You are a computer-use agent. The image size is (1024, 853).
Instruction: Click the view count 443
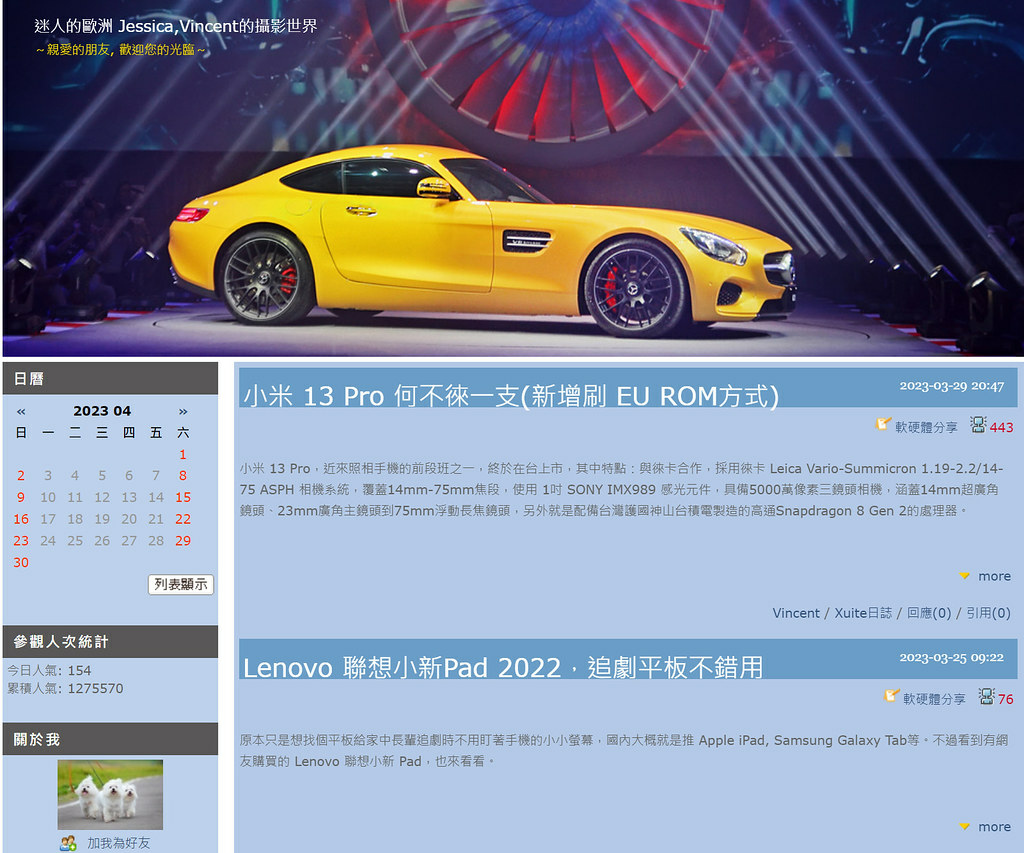[1001, 427]
